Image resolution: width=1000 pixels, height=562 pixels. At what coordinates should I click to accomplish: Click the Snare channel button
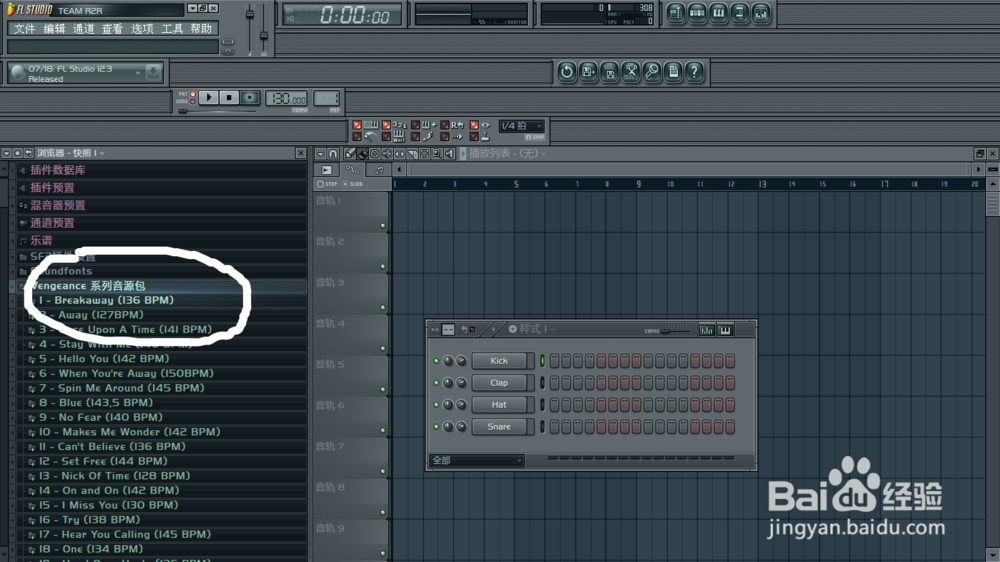coord(499,427)
